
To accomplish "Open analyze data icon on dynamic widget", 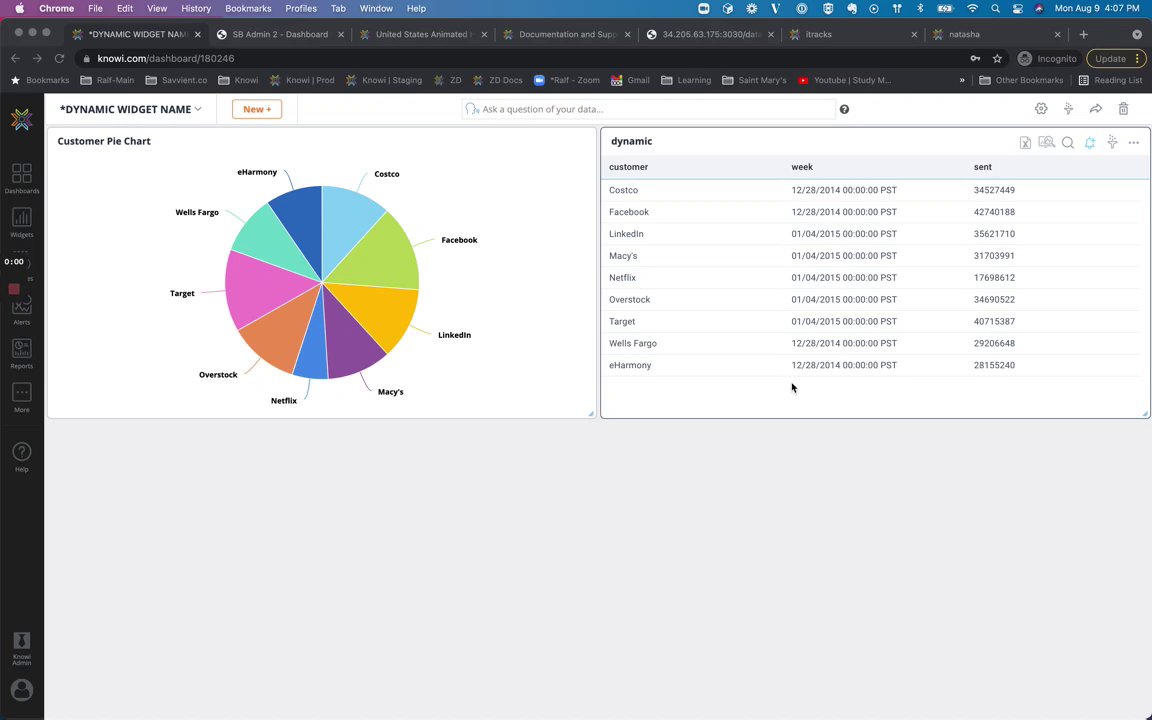I will (x=1046, y=143).
